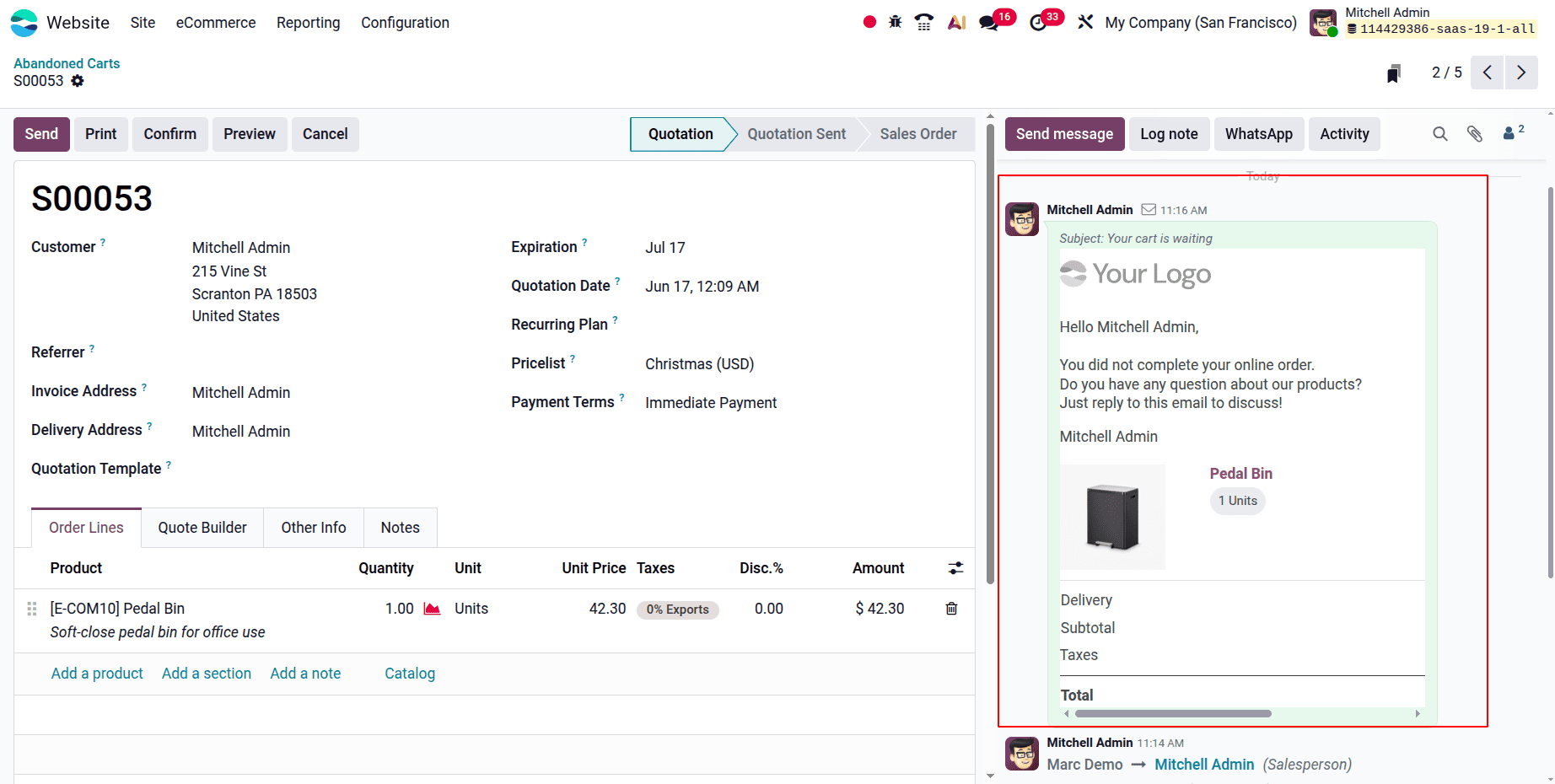The image size is (1555, 784).
Task: Open Mitchell Admin user avatar menu
Action: coord(1323,23)
